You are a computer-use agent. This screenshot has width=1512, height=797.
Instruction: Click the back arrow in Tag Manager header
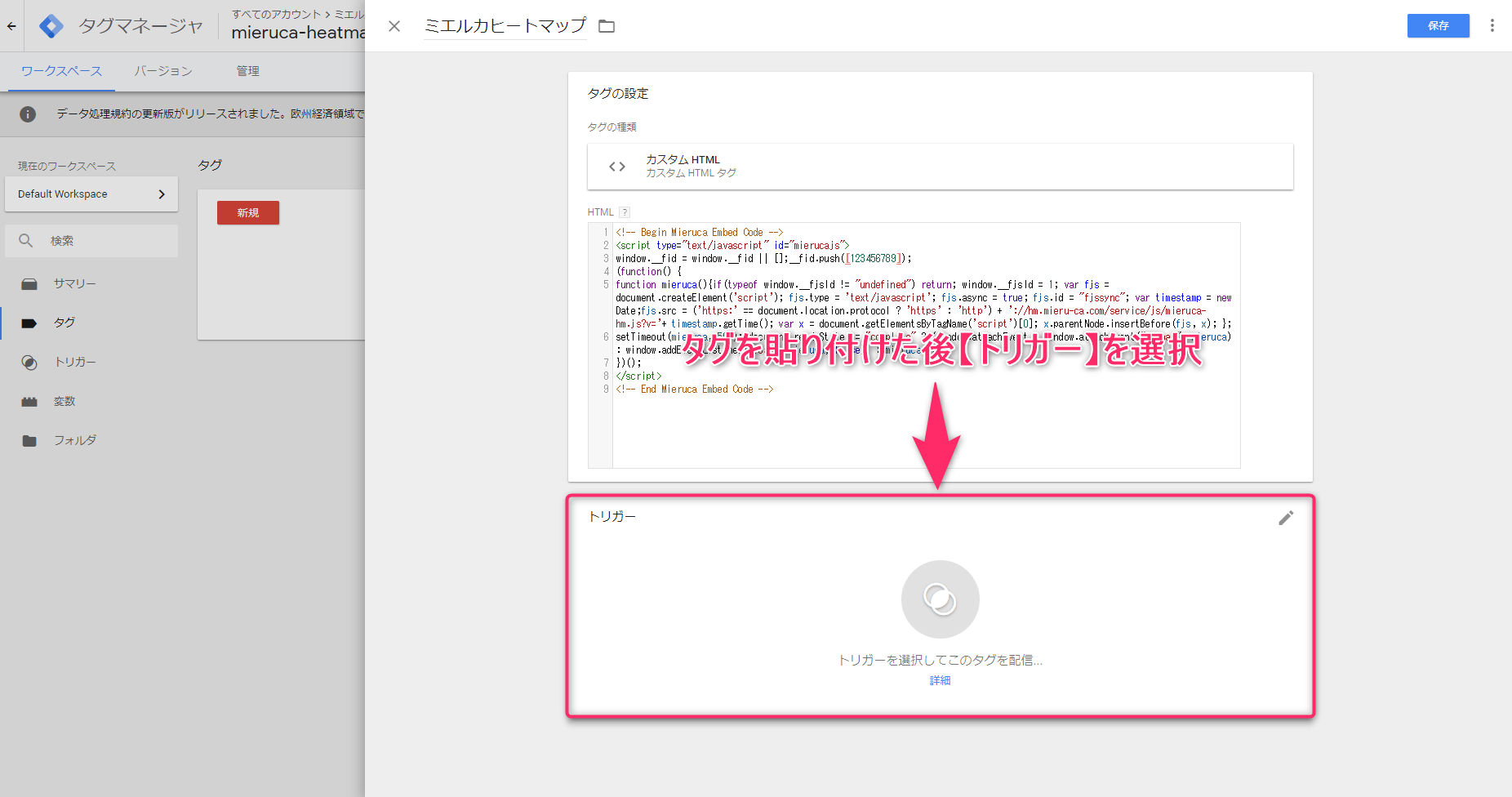coord(11,26)
